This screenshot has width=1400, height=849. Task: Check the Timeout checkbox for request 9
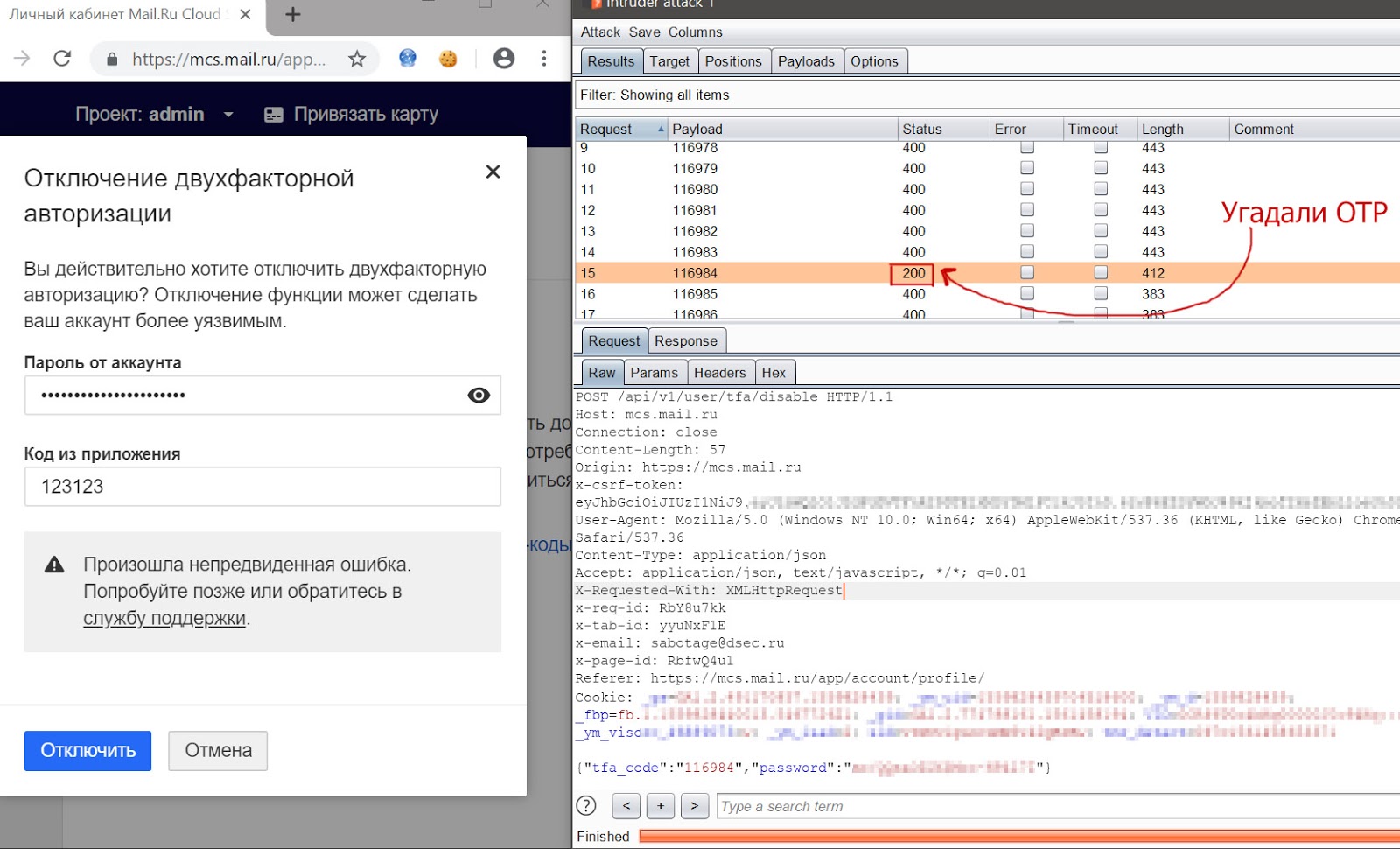click(1099, 147)
